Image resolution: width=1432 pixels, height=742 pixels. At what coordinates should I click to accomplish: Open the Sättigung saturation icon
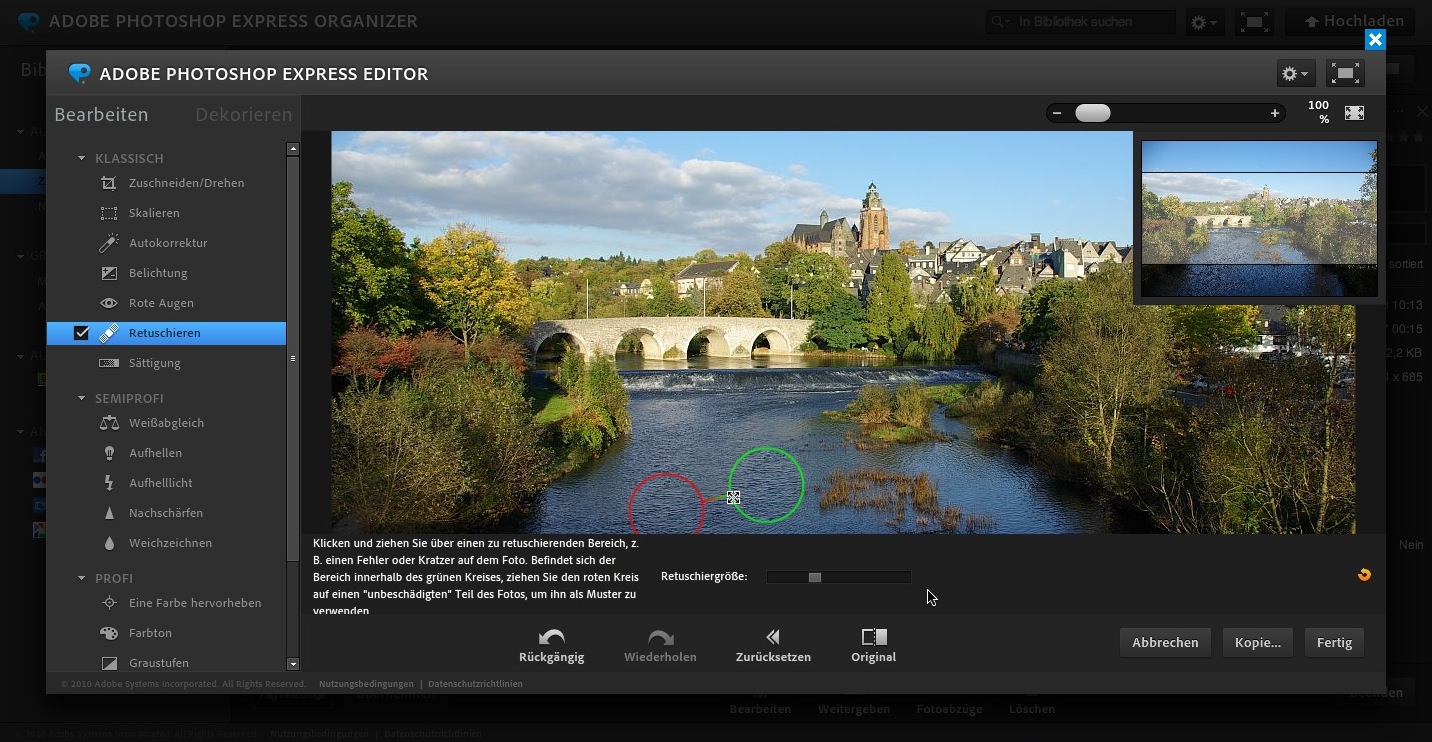point(109,363)
